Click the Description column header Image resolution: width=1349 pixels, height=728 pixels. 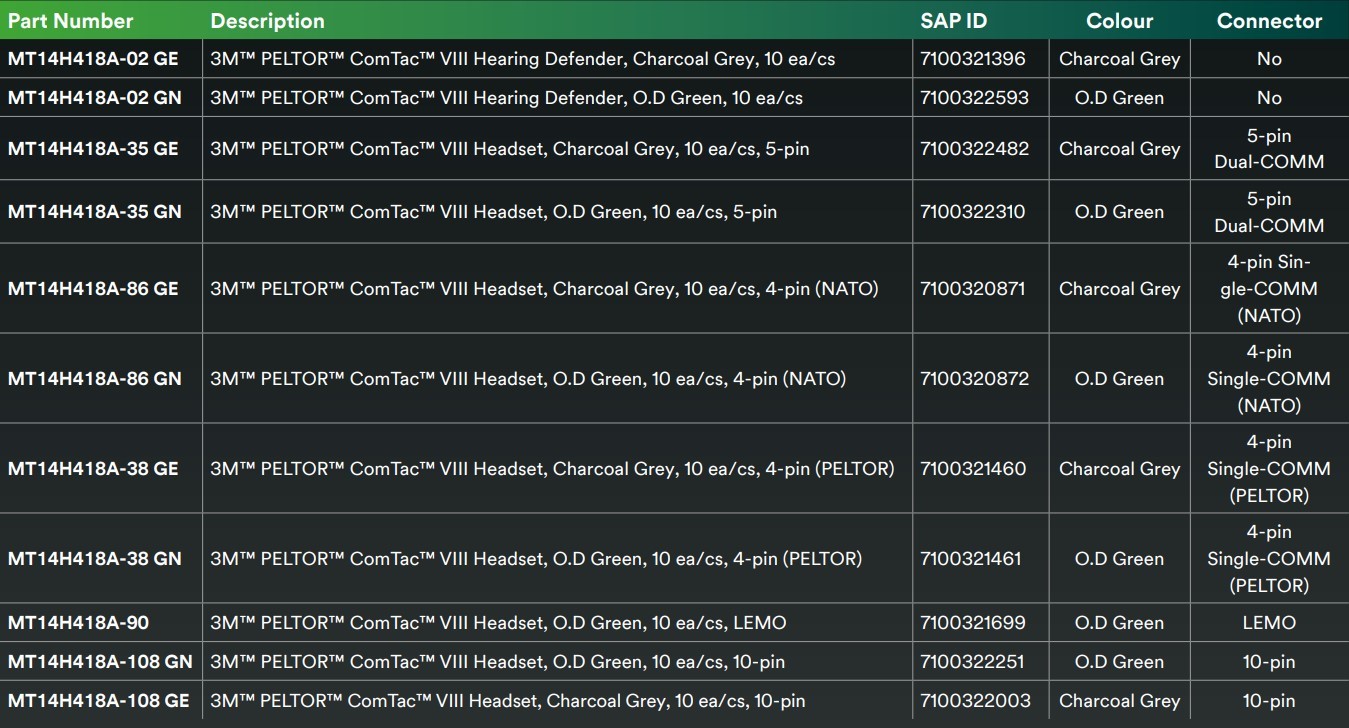point(267,21)
